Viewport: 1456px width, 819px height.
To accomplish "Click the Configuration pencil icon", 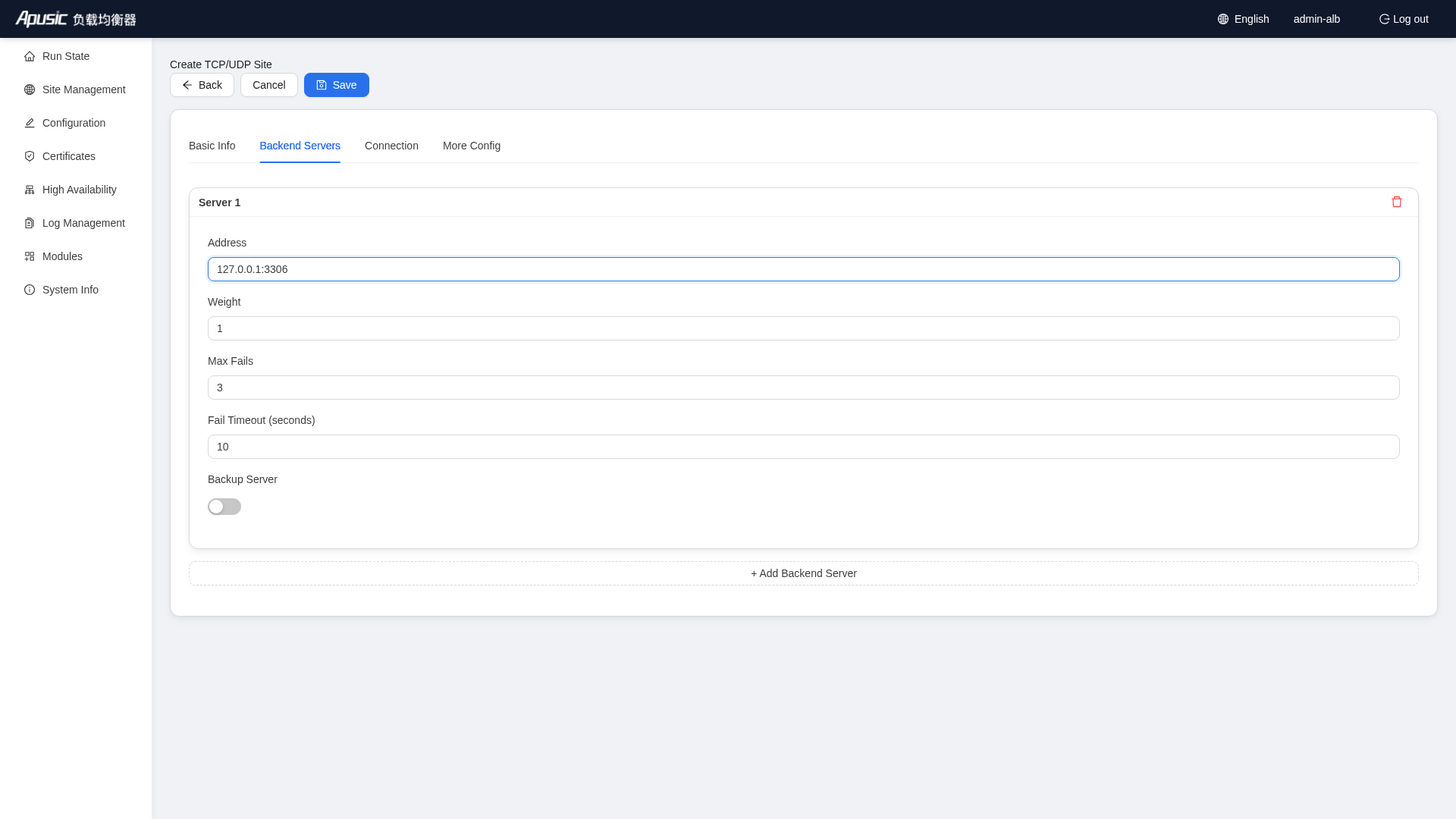I will [x=30, y=123].
